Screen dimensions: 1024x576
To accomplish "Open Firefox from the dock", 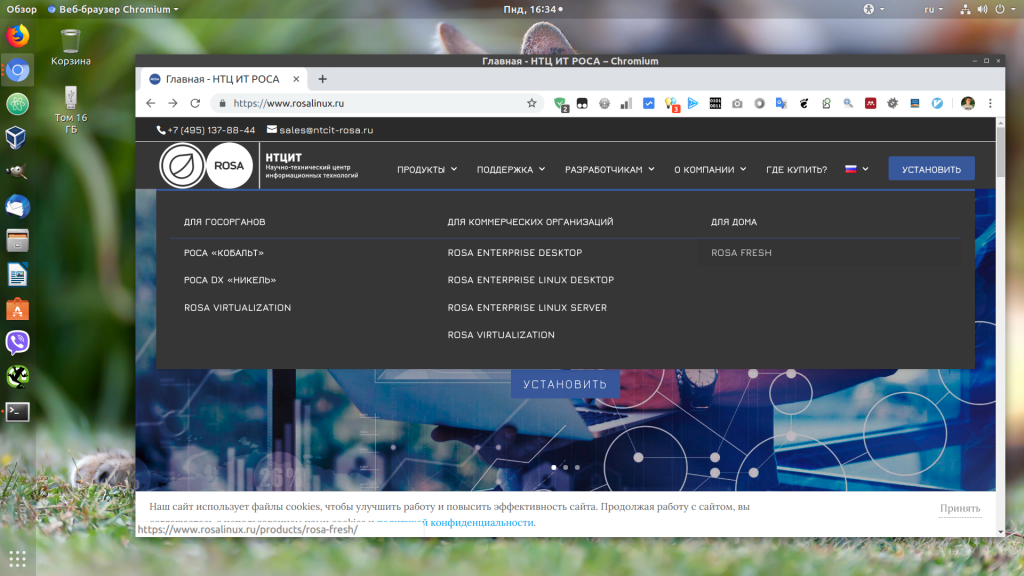I will tap(17, 36).
